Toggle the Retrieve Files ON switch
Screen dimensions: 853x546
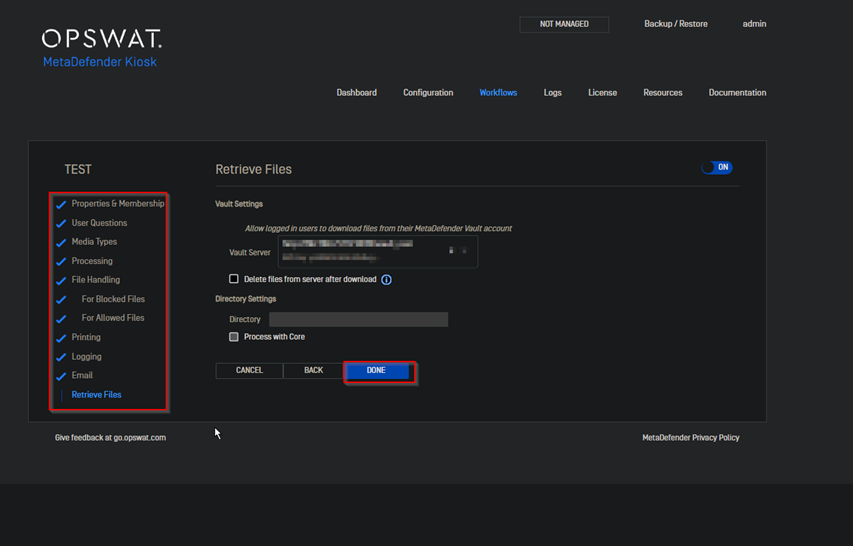click(x=716, y=167)
